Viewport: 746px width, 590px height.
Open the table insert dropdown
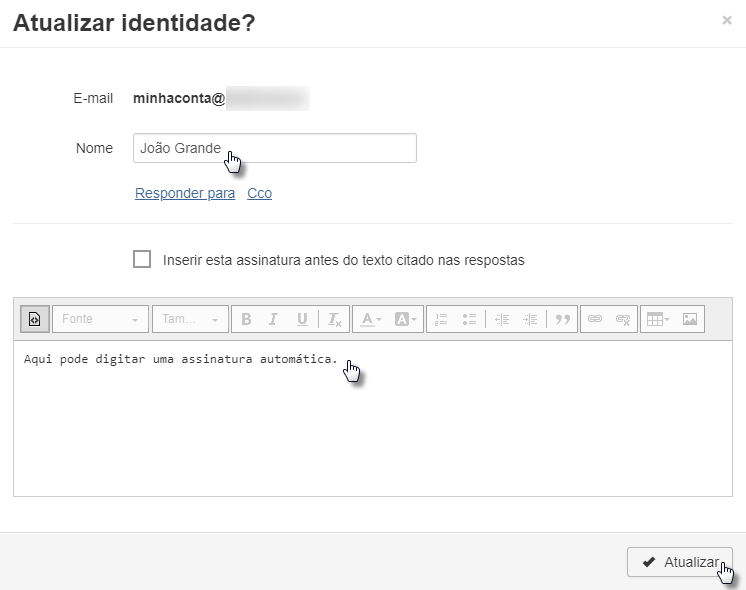pos(658,319)
